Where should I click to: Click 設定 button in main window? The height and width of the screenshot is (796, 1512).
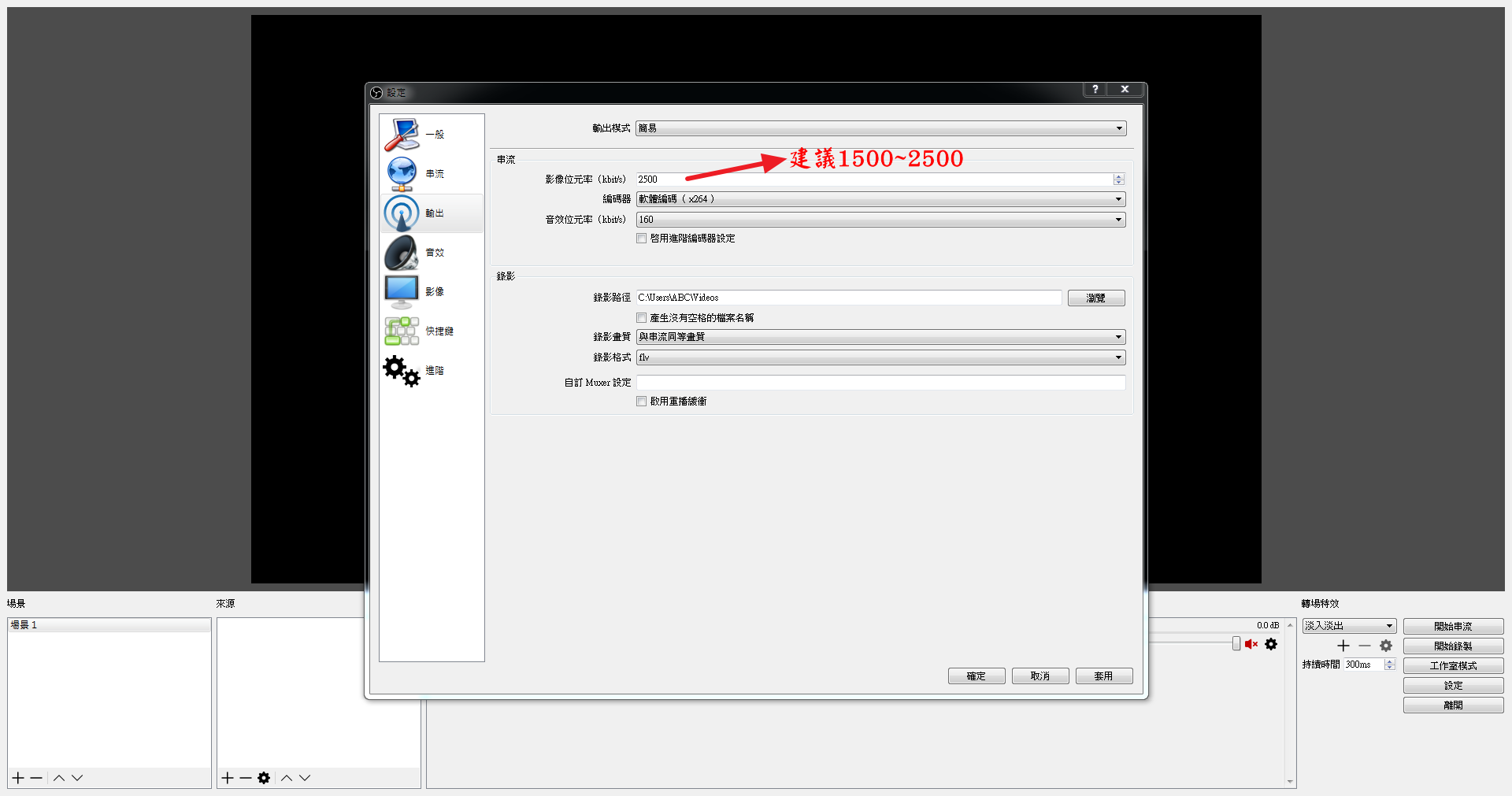click(x=1453, y=686)
